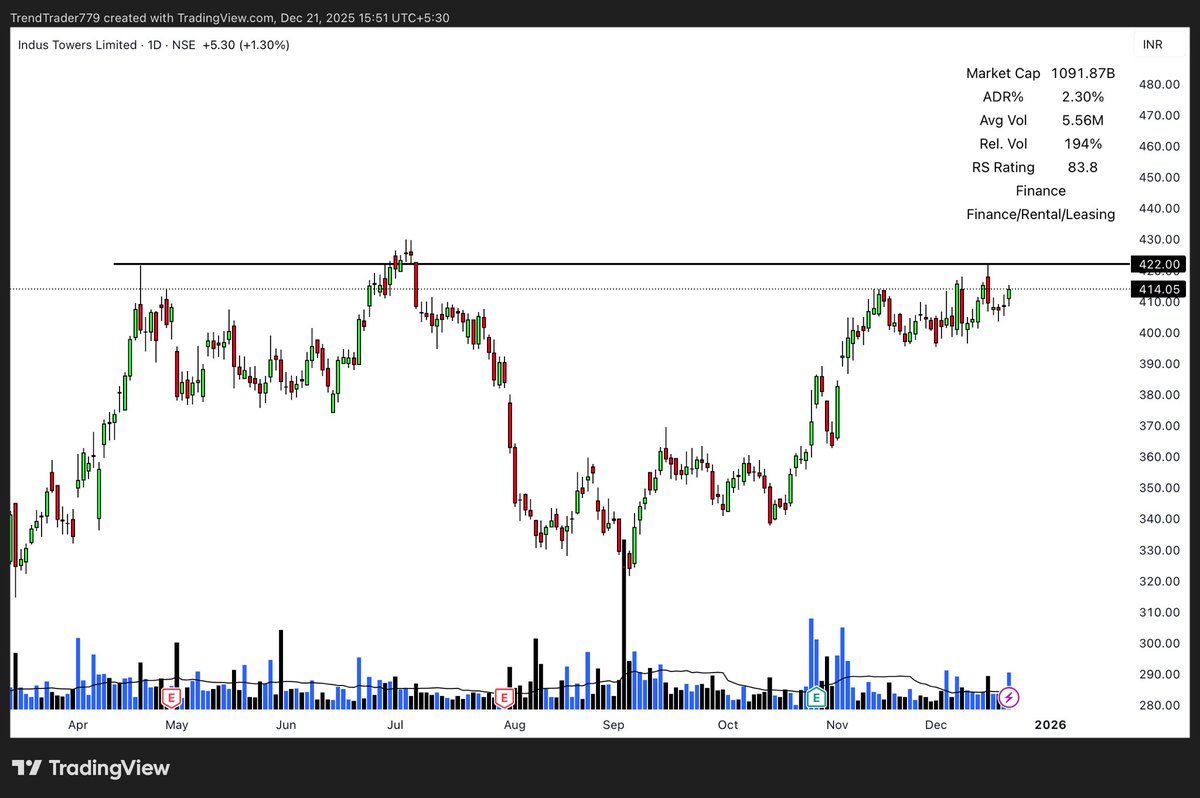Click the Dec label on time axis
Viewport: 1200px width, 798px height.
pyautogui.click(x=936, y=724)
